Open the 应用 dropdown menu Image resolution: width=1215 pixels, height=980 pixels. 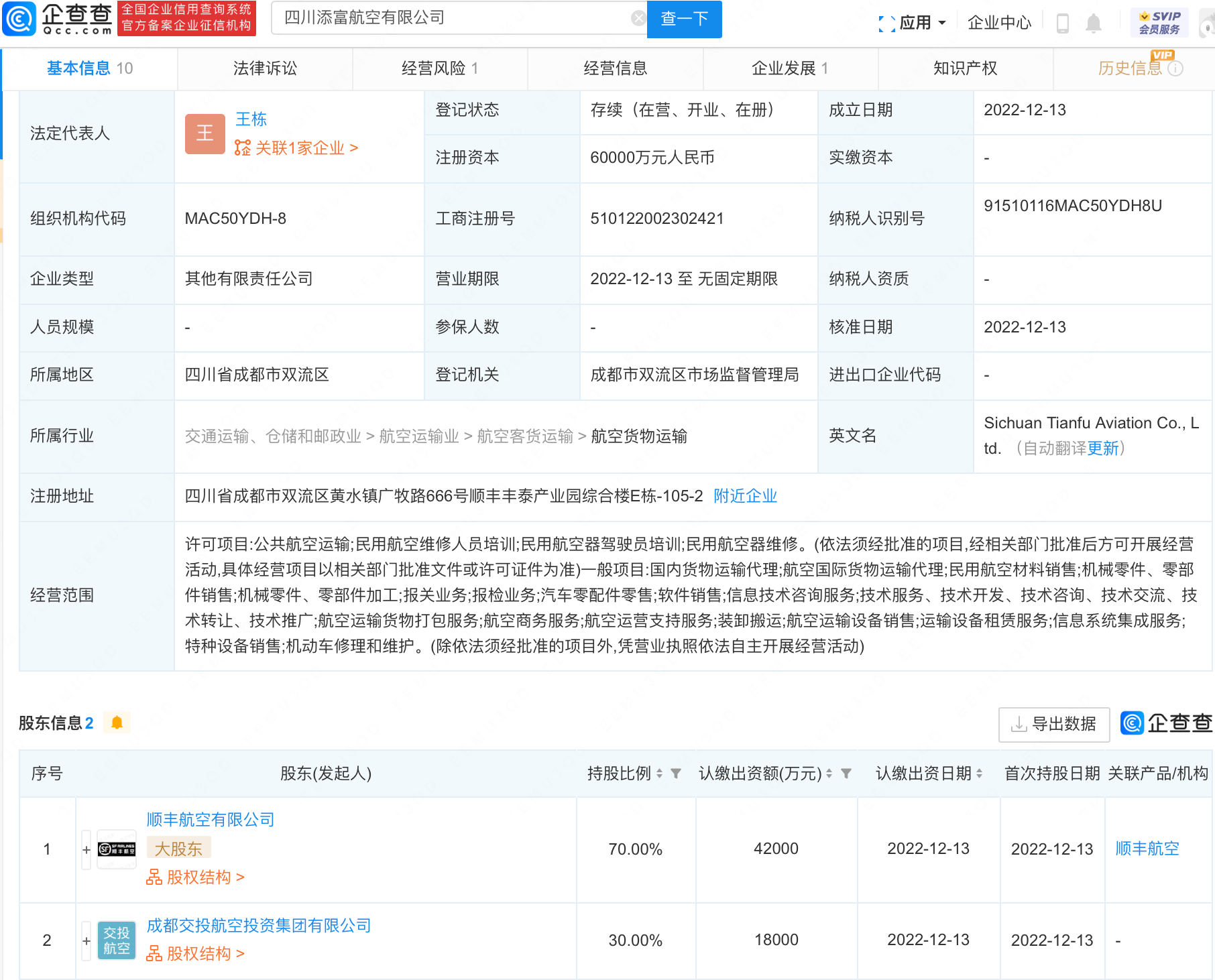click(912, 23)
